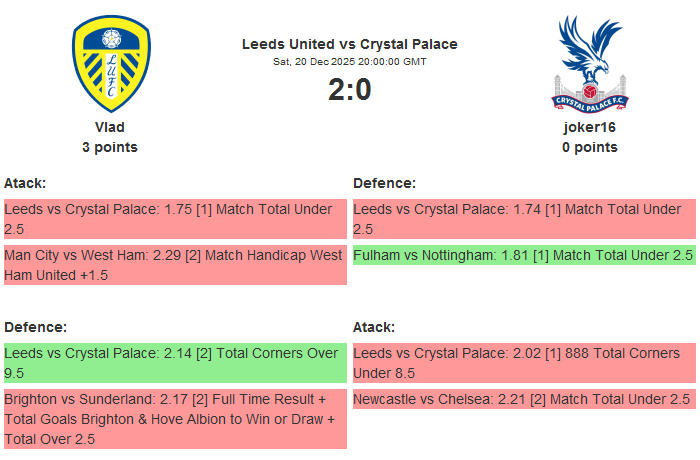Click the Atack heading under Vlad
Viewport: 700px width, 460px height.
[x=25, y=183]
